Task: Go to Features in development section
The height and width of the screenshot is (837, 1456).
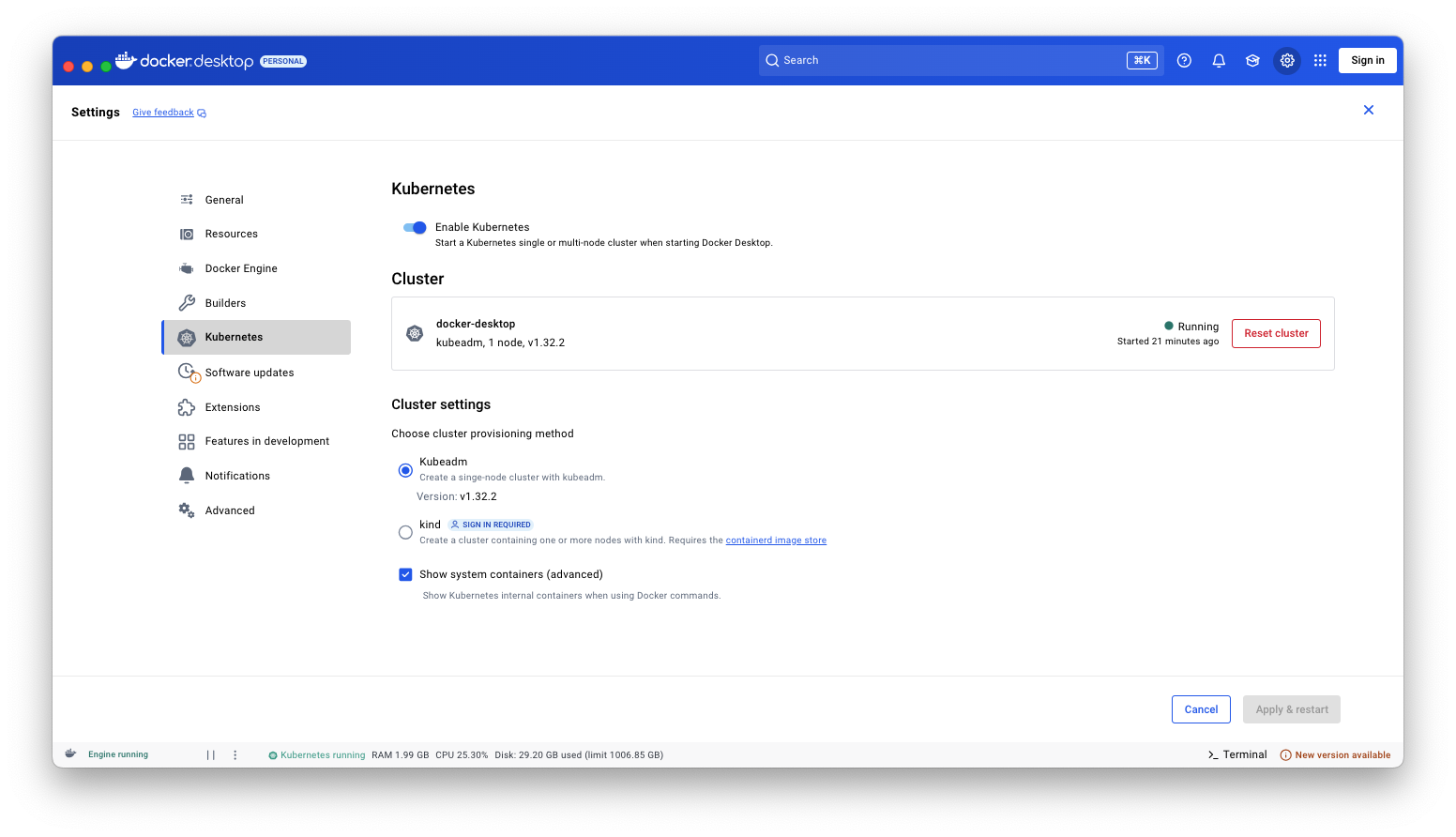Action: (x=266, y=441)
